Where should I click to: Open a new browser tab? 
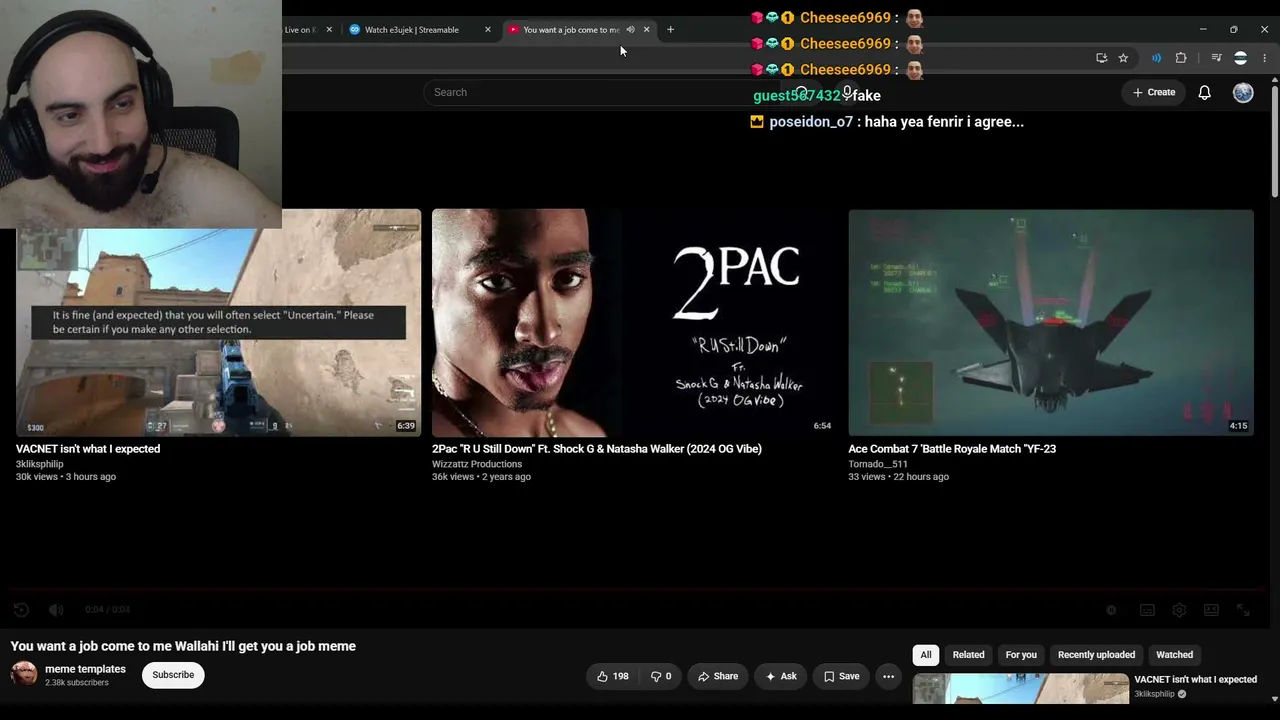tap(670, 30)
